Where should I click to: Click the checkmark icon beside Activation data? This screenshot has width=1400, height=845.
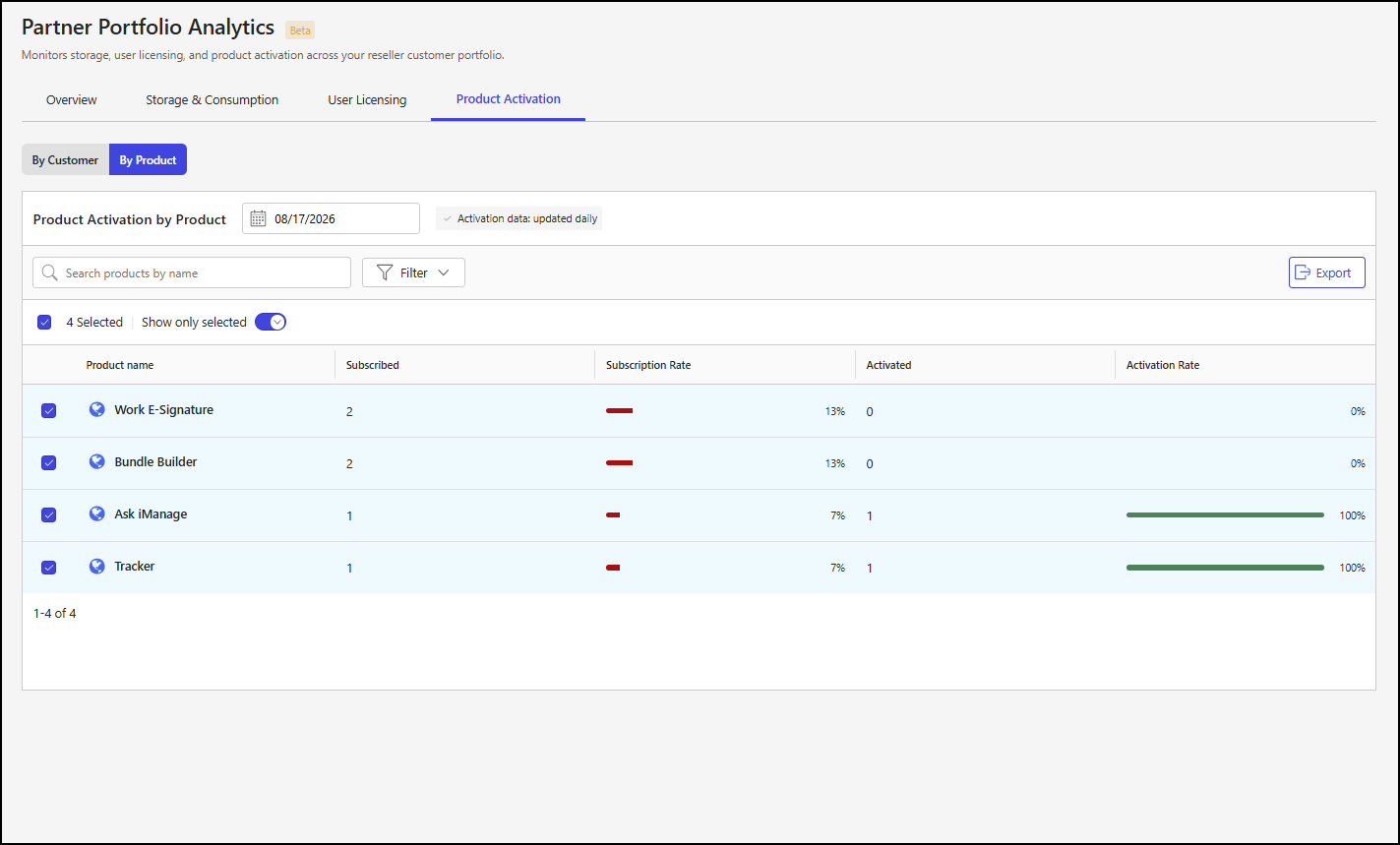(447, 218)
